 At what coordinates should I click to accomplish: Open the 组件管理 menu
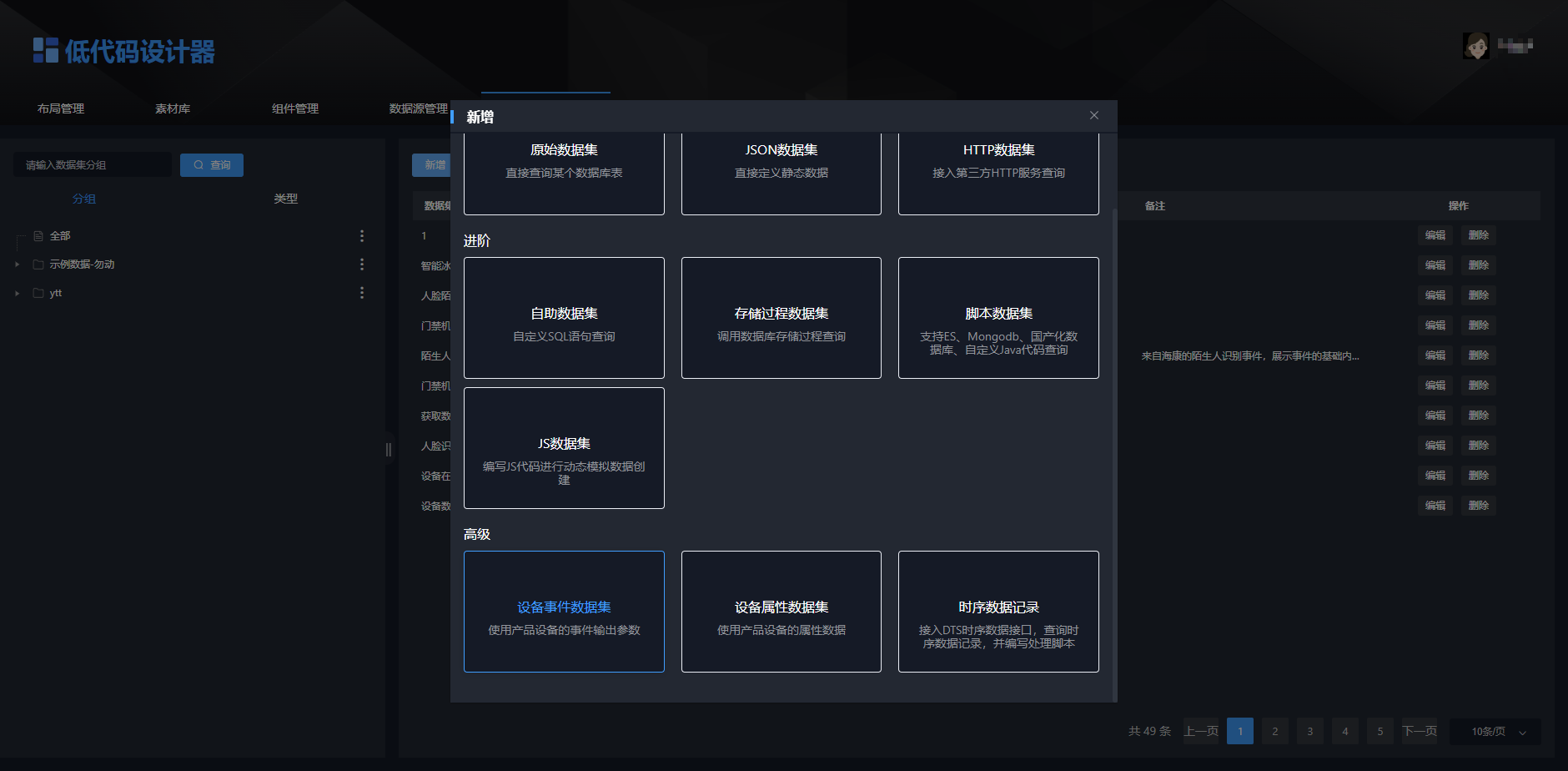(295, 108)
